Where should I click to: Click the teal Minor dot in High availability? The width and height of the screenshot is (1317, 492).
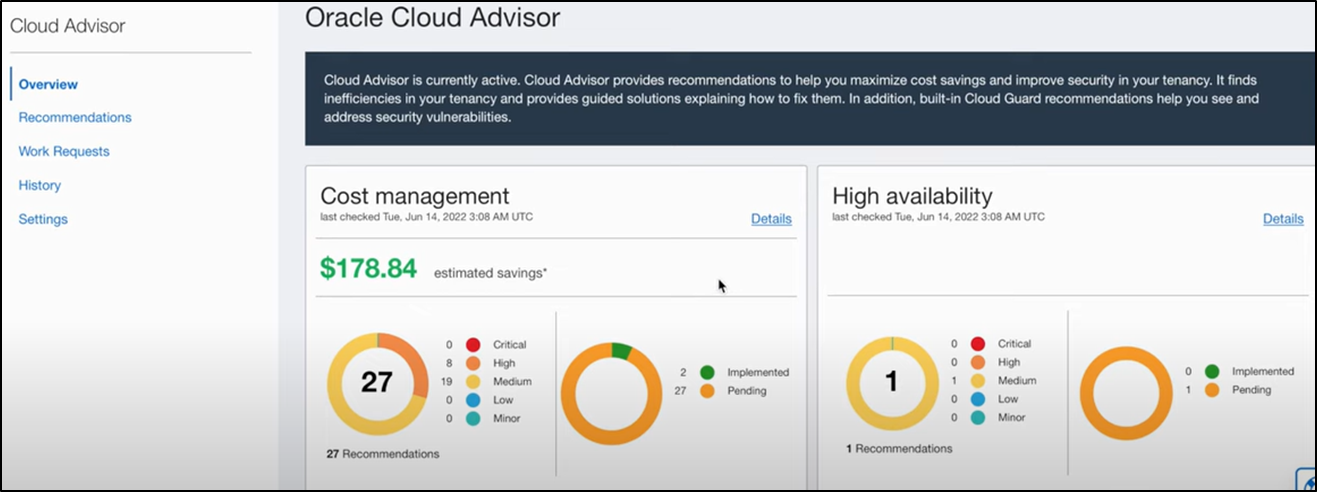pos(979,418)
